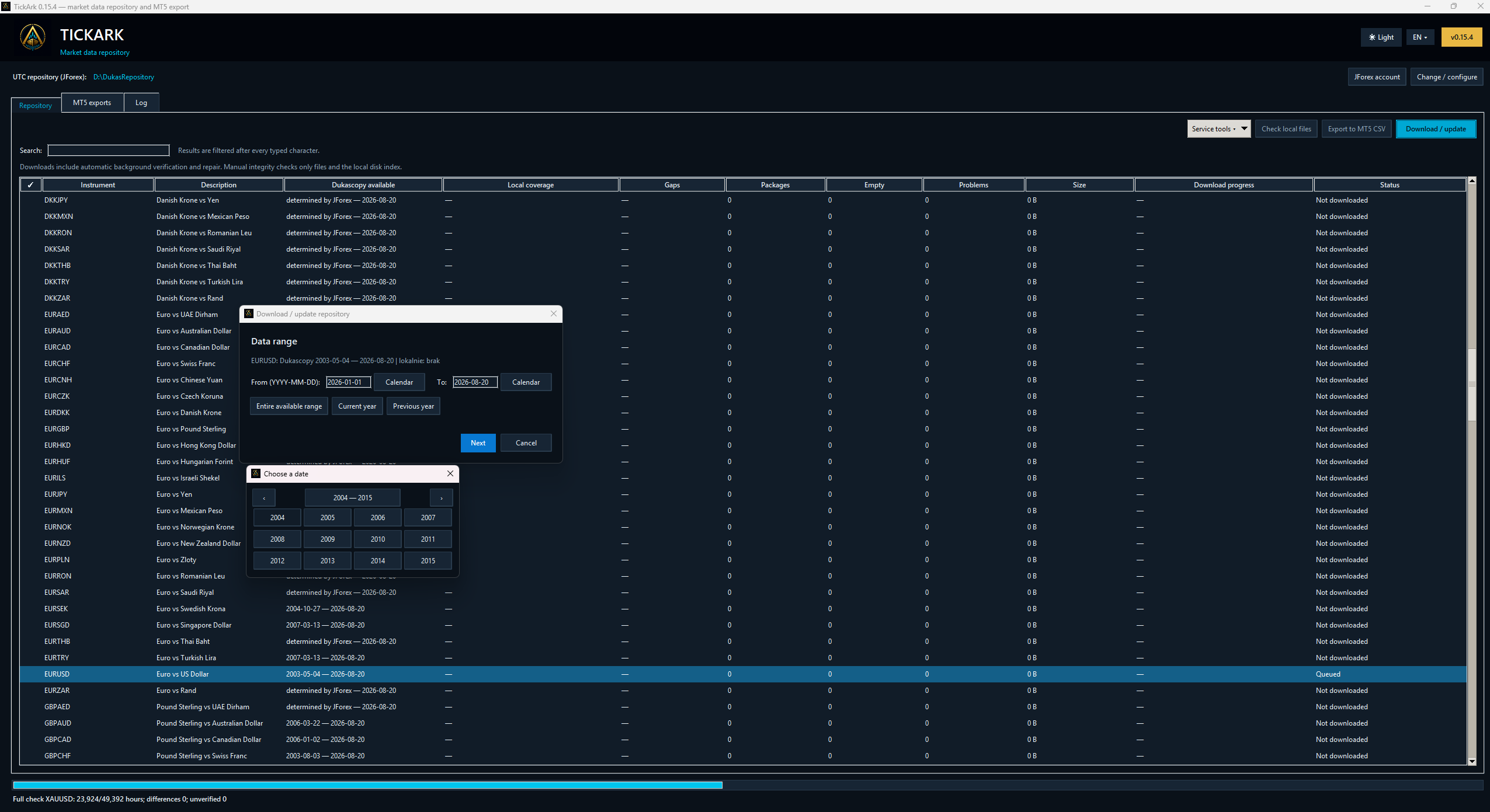Pick year 2004 in date chooser
The width and height of the screenshot is (1490, 812).
coord(277,518)
